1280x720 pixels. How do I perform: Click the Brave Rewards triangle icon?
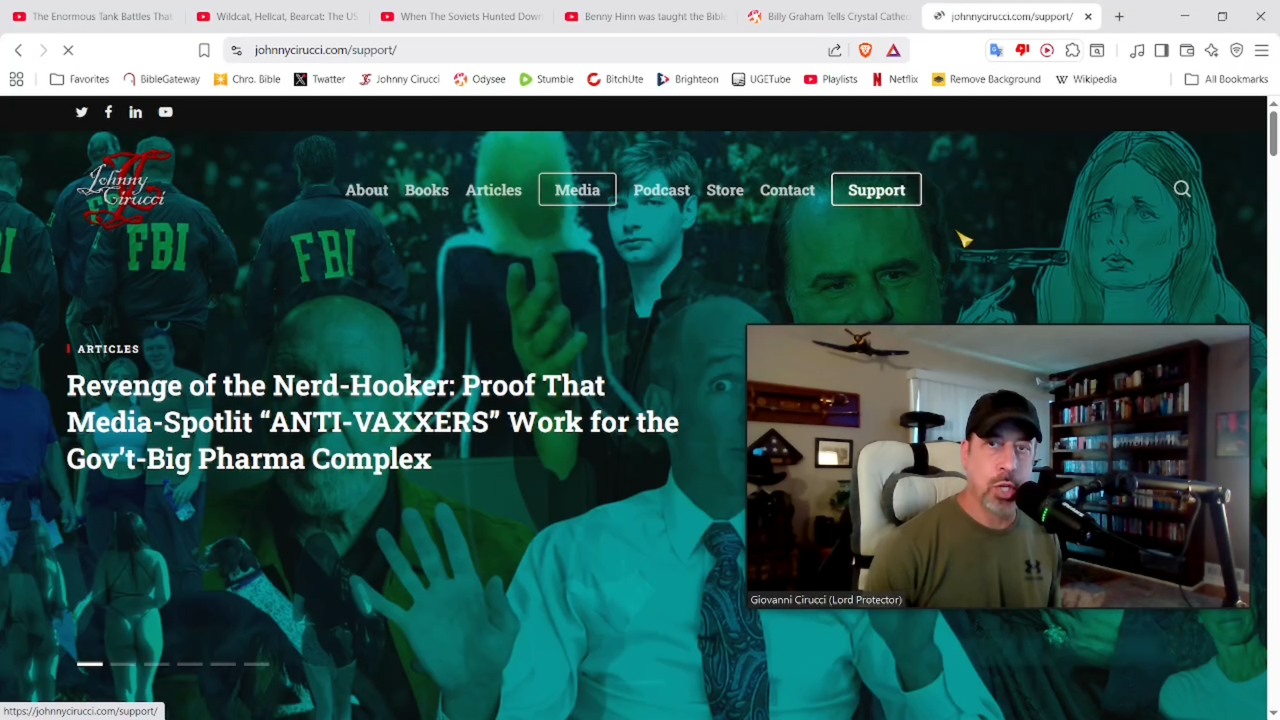coord(893,50)
